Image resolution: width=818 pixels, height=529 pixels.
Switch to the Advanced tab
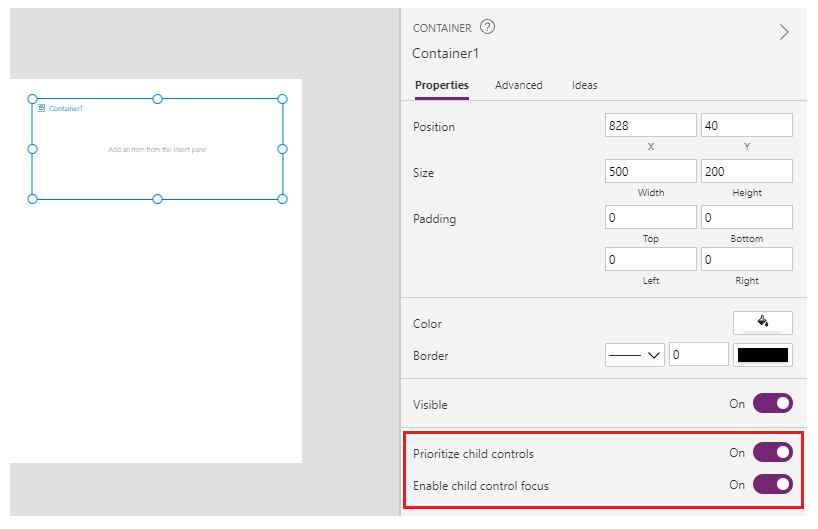518,85
